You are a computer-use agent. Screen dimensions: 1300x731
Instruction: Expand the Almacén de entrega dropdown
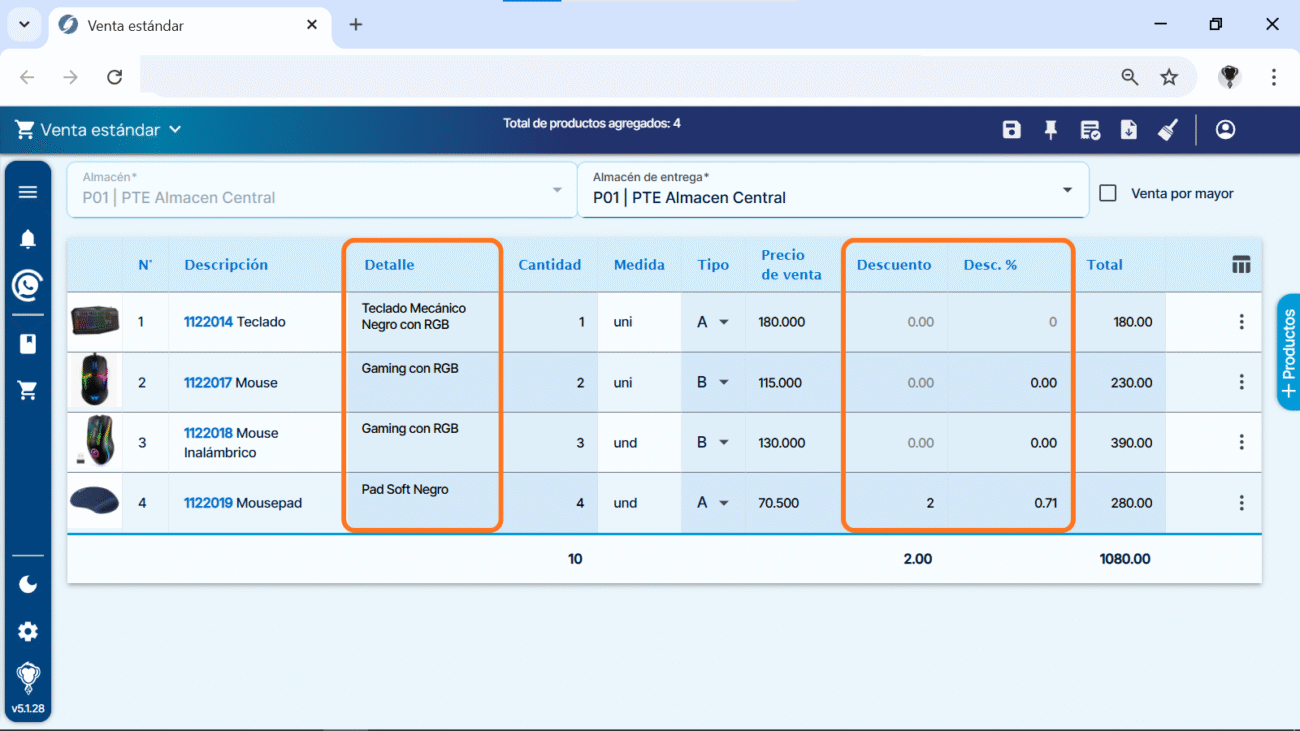[x=1067, y=190]
